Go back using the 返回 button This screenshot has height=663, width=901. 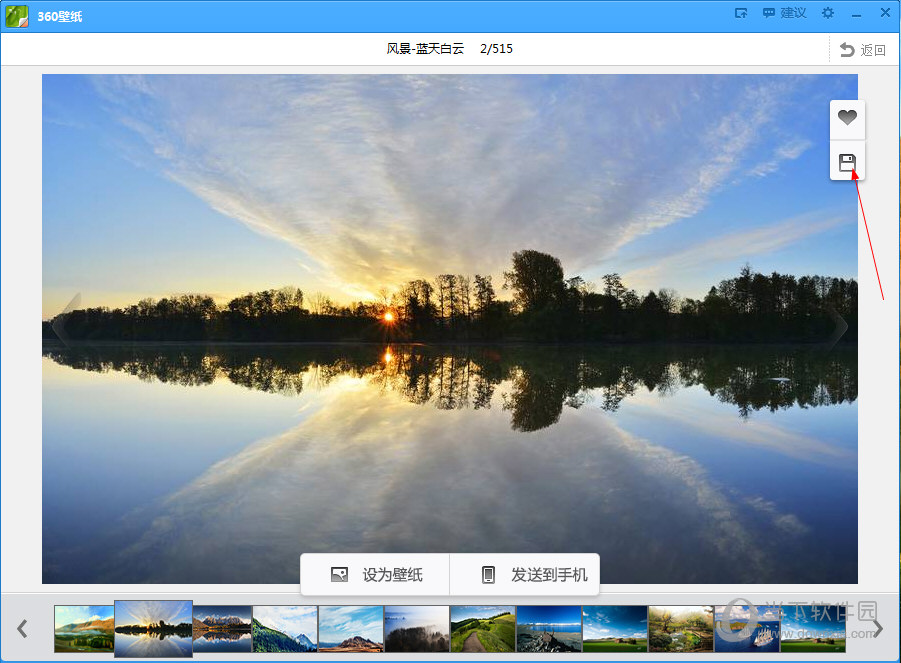click(862, 49)
